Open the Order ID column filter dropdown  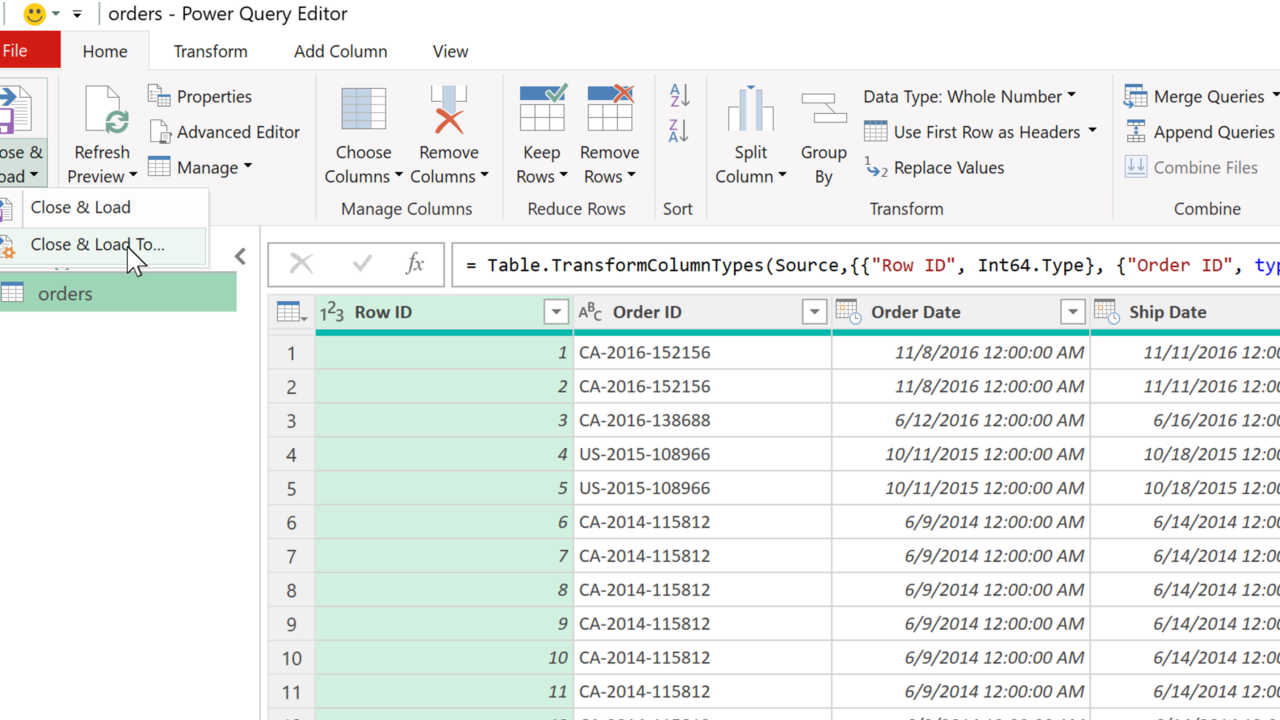[x=814, y=313]
